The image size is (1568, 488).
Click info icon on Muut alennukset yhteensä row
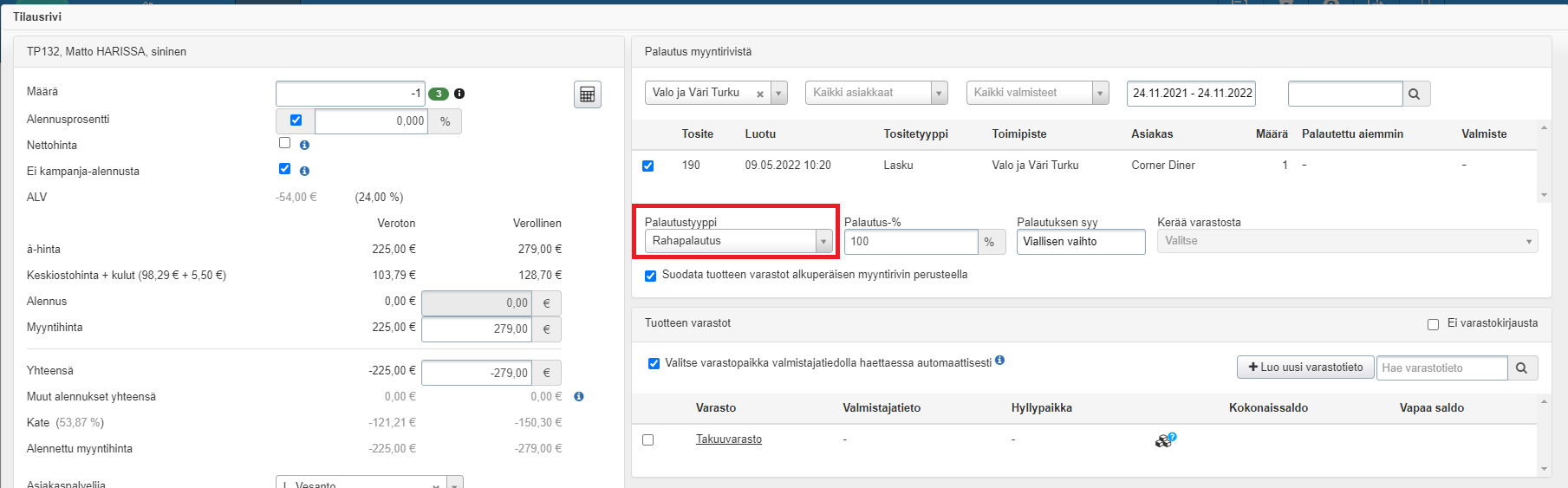tap(579, 396)
